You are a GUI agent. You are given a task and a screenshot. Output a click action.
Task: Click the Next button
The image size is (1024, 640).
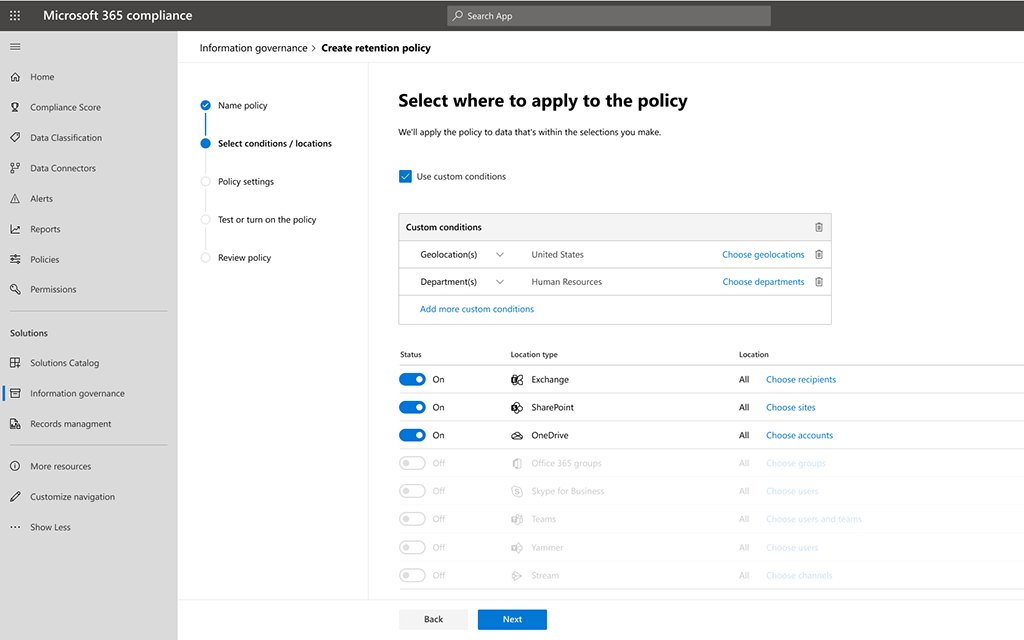(512, 620)
